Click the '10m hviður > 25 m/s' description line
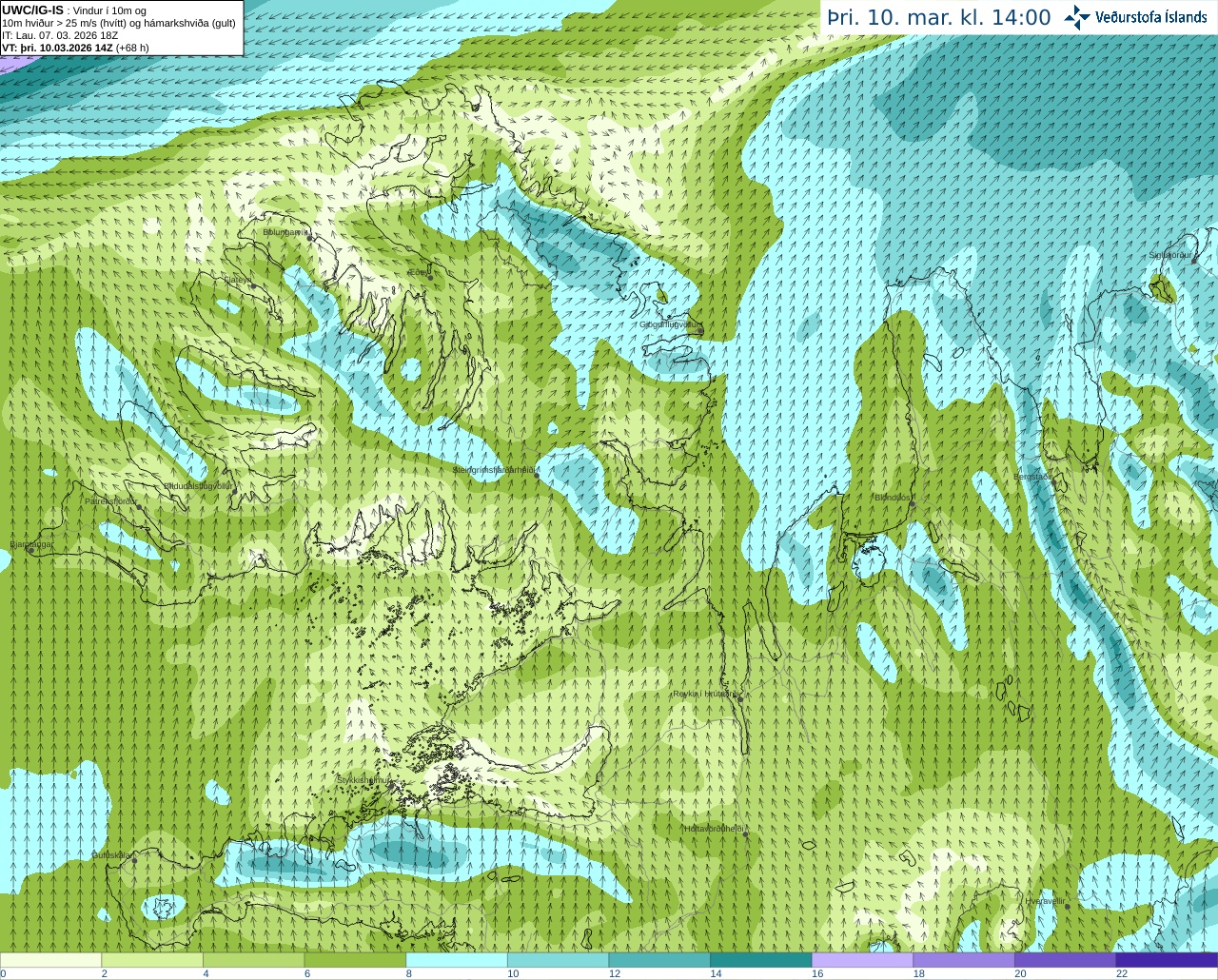 click(119, 23)
